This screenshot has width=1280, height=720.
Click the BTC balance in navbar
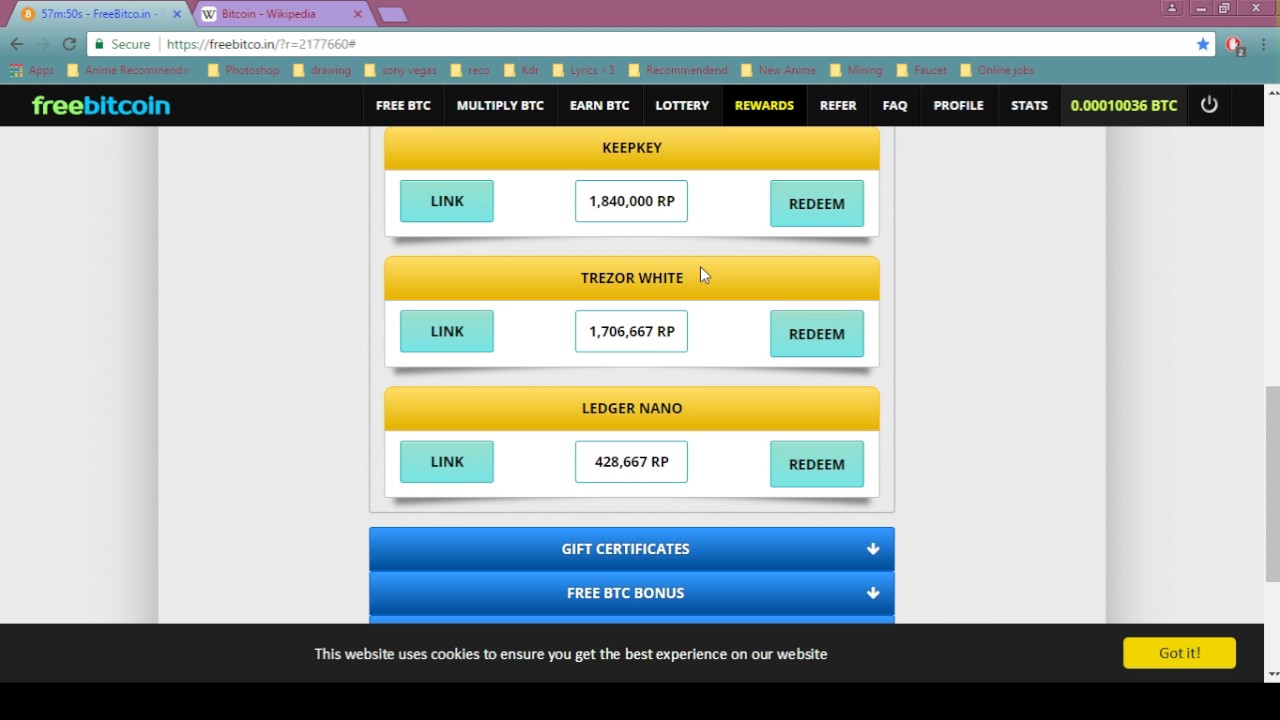pyautogui.click(x=1123, y=105)
